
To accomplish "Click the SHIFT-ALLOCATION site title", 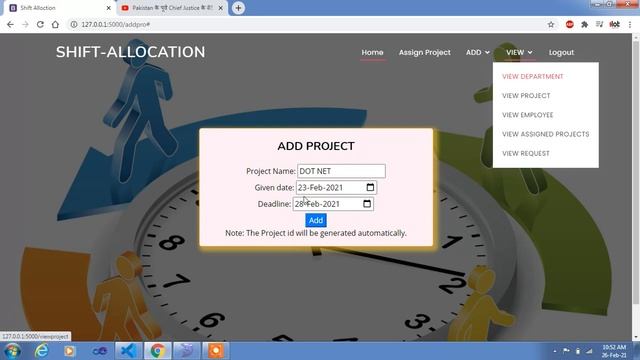I will 131,52.
